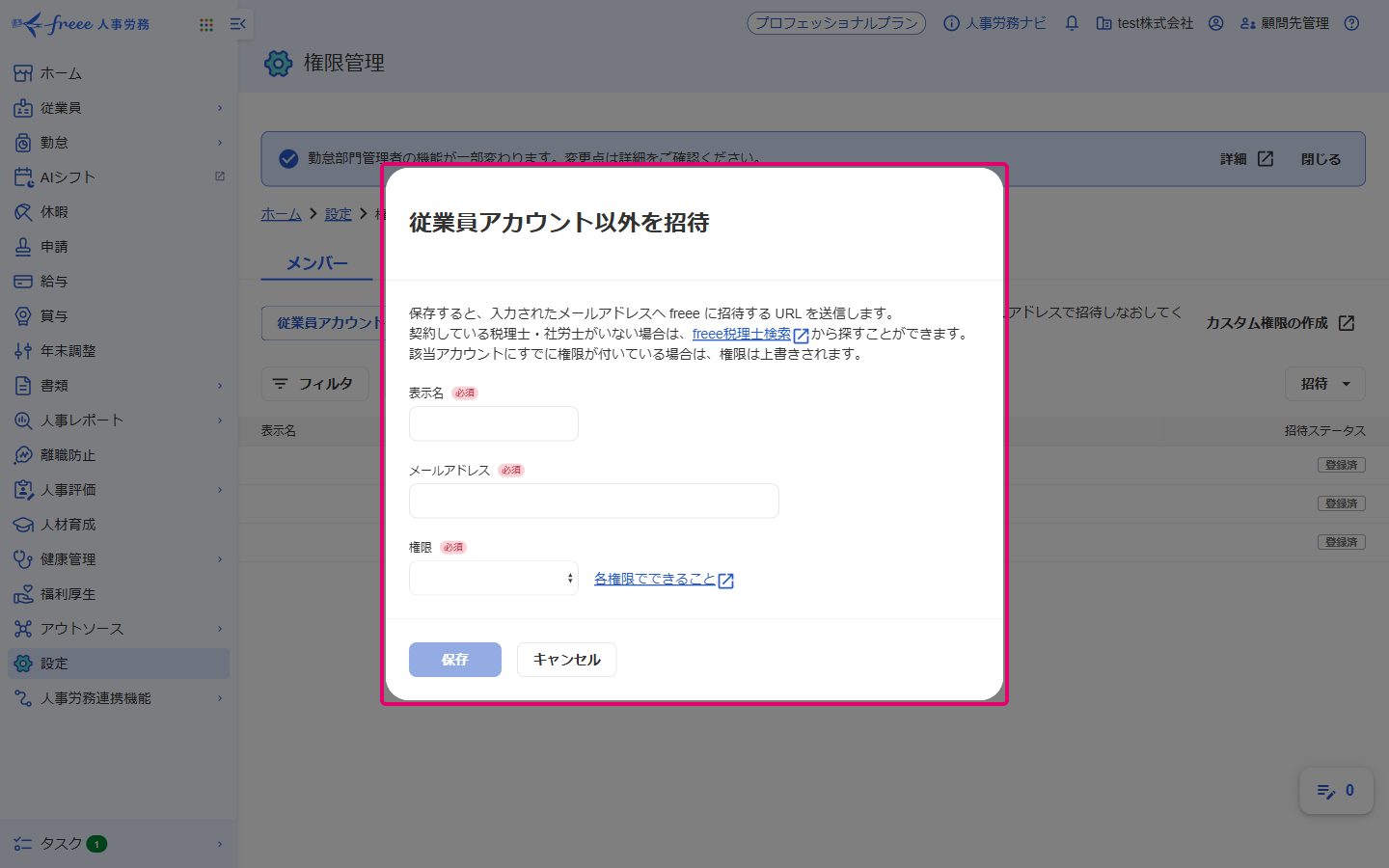Click the 年末調整 sidebar icon
The width and height of the screenshot is (1389, 868).
click(23, 351)
